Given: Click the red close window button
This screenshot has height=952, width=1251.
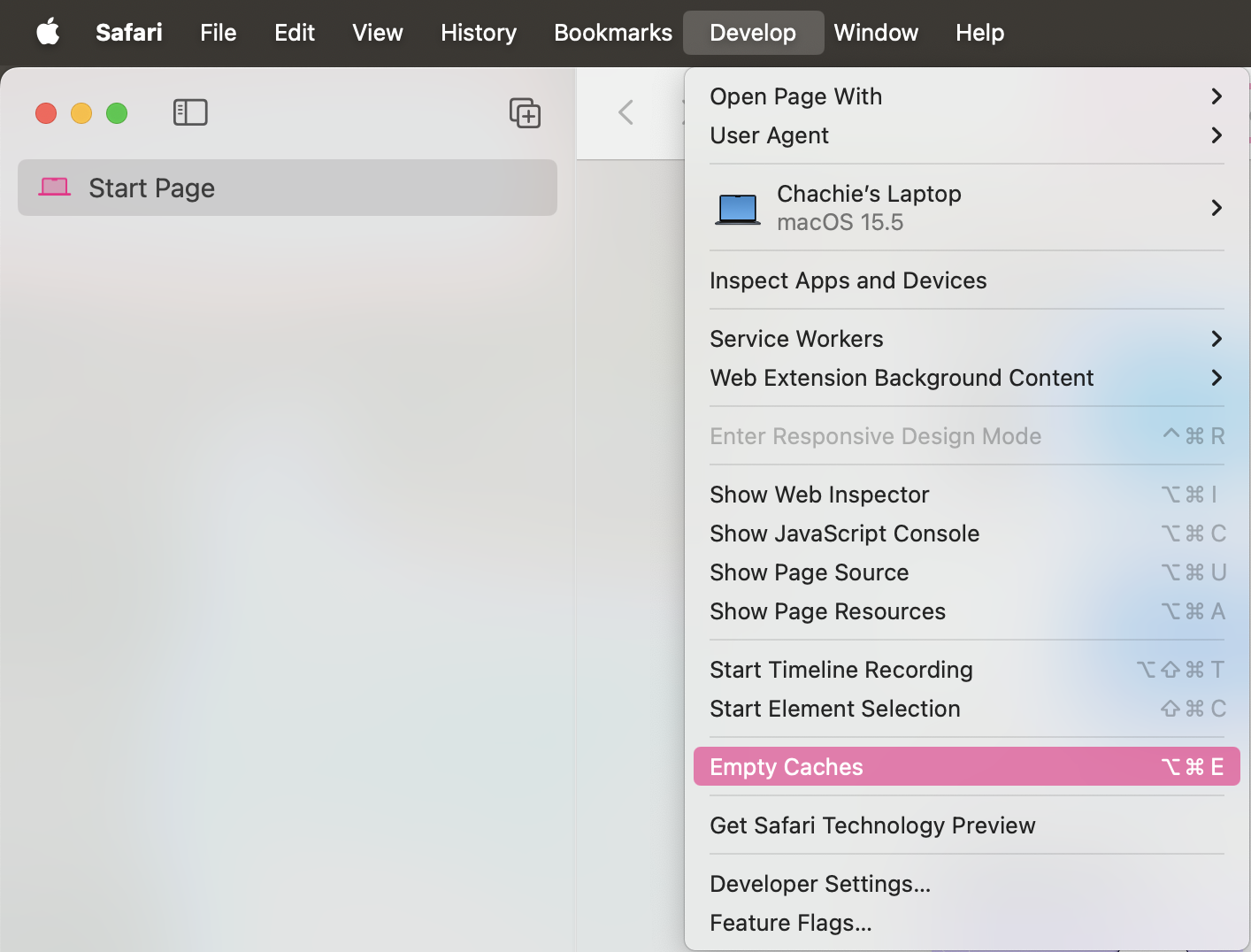Looking at the screenshot, I should pyautogui.click(x=46, y=113).
